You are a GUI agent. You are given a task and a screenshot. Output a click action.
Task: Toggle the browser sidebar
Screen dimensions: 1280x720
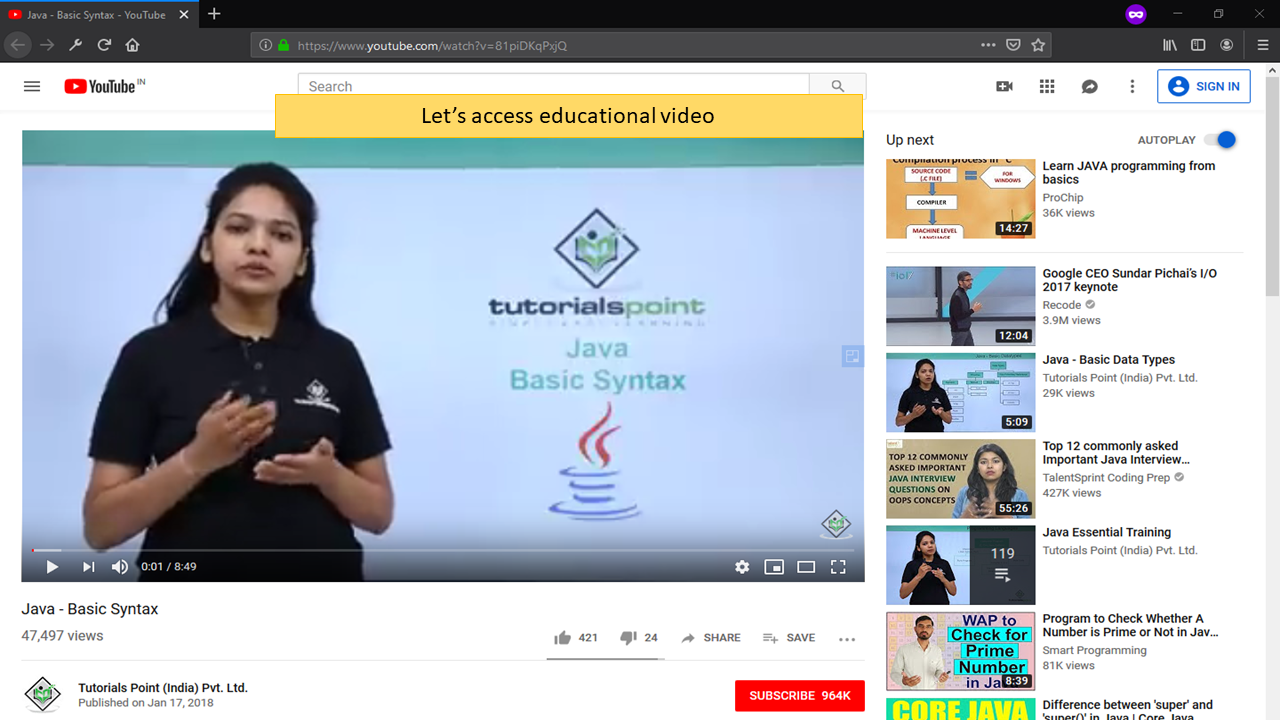[1198, 45]
